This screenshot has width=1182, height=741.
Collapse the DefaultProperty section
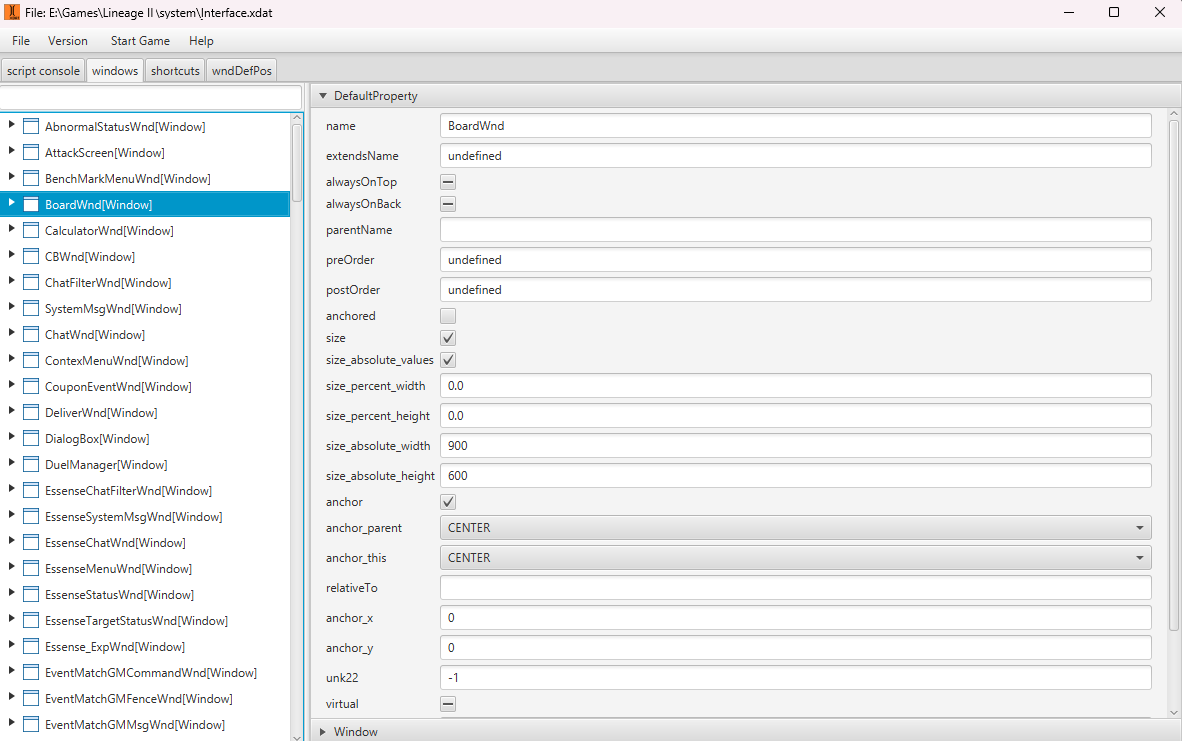point(323,96)
